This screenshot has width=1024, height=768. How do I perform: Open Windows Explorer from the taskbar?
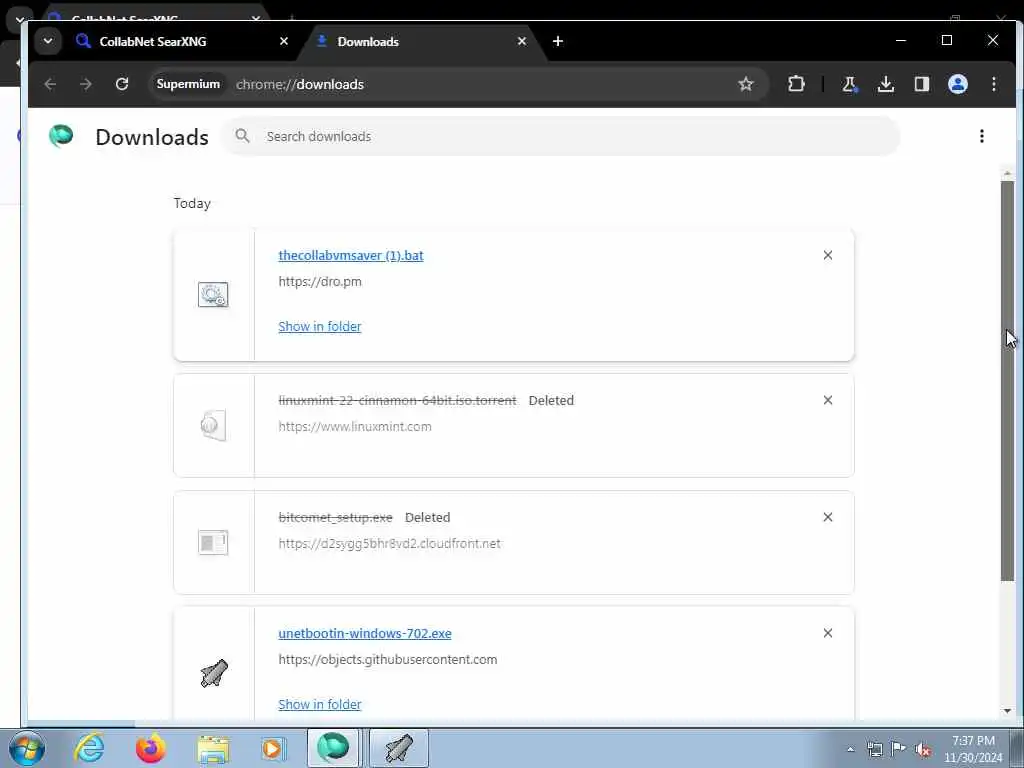coord(213,748)
